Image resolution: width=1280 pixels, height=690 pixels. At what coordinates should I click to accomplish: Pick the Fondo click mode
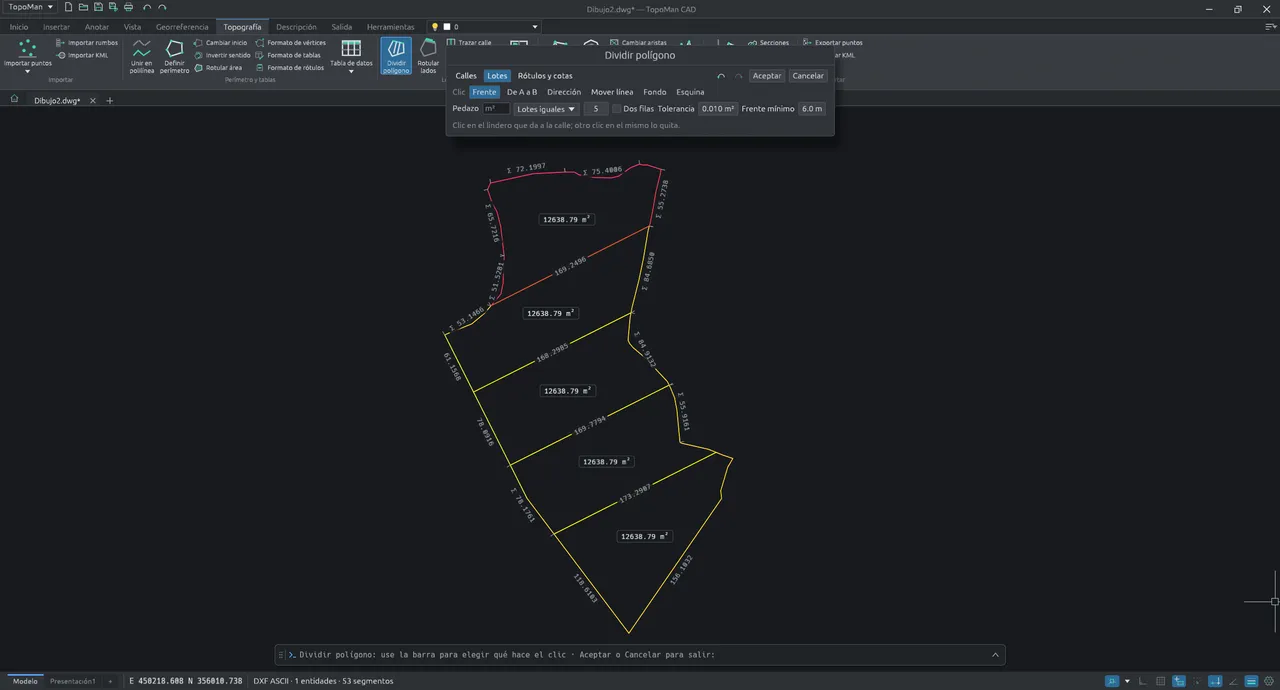pyautogui.click(x=654, y=92)
